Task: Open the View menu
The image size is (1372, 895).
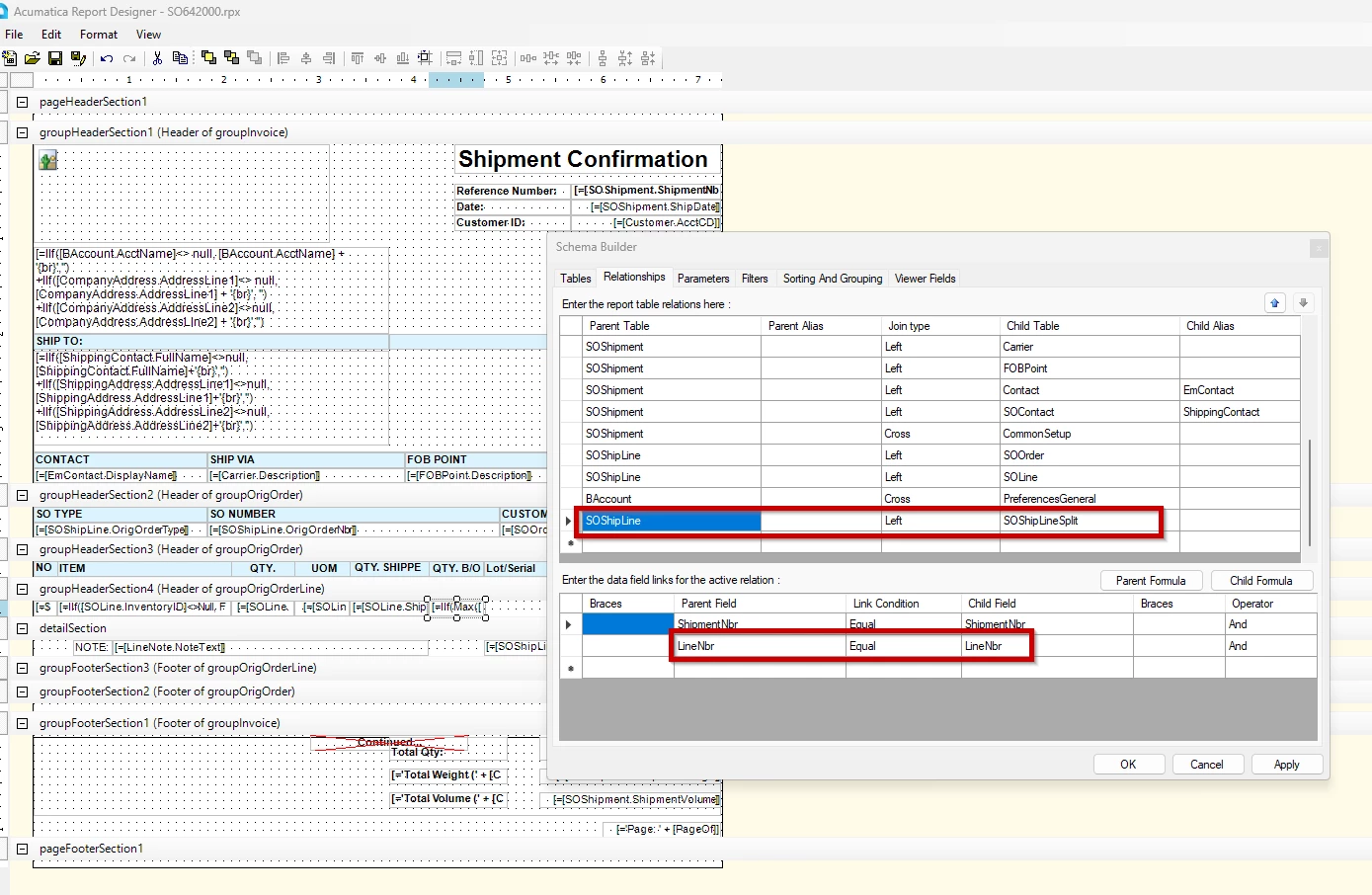Action: [148, 35]
